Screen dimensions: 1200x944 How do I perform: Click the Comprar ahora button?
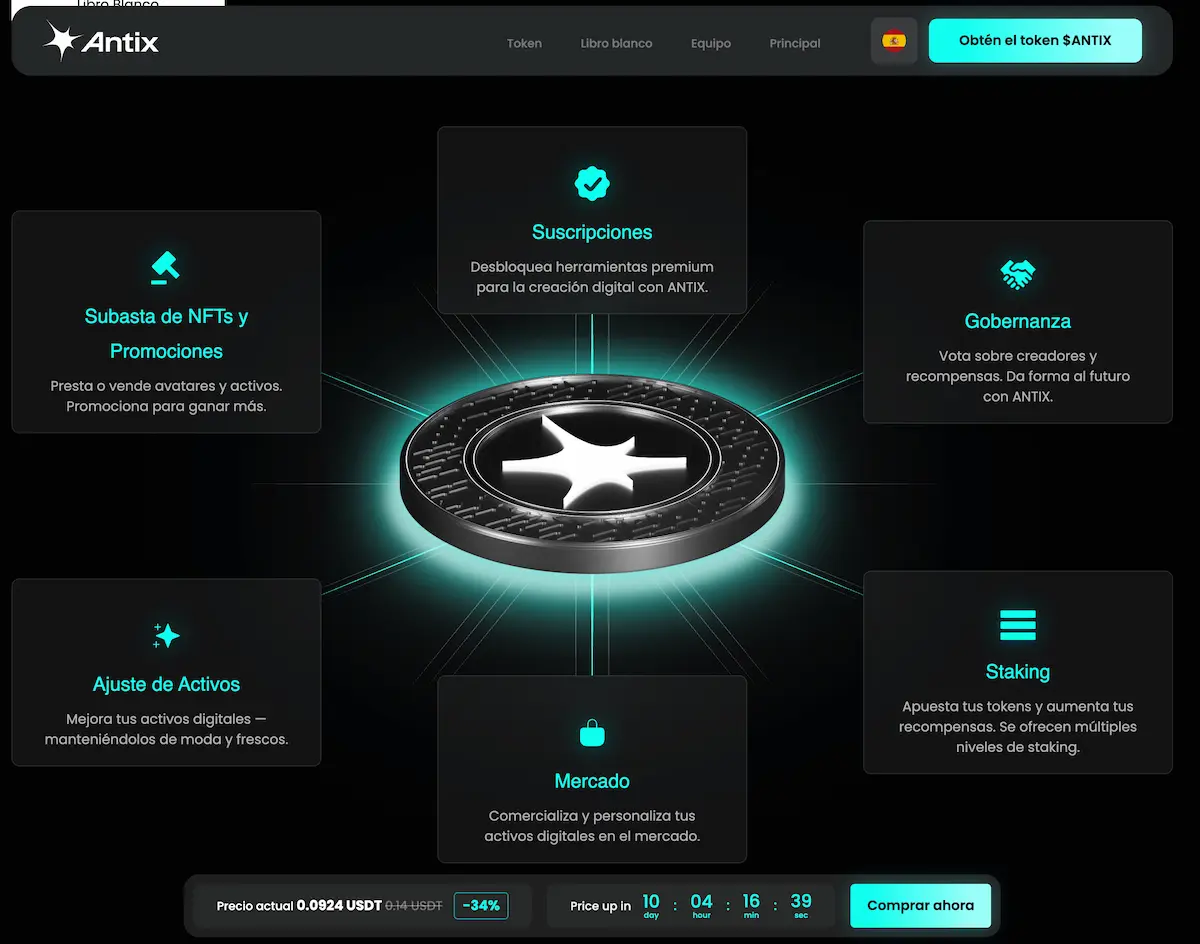pyautogui.click(x=920, y=905)
